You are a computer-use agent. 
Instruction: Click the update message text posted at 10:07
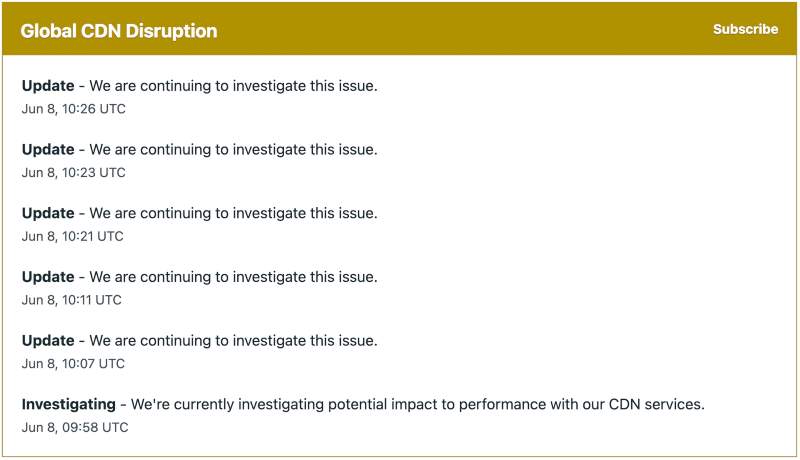pos(234,341)
